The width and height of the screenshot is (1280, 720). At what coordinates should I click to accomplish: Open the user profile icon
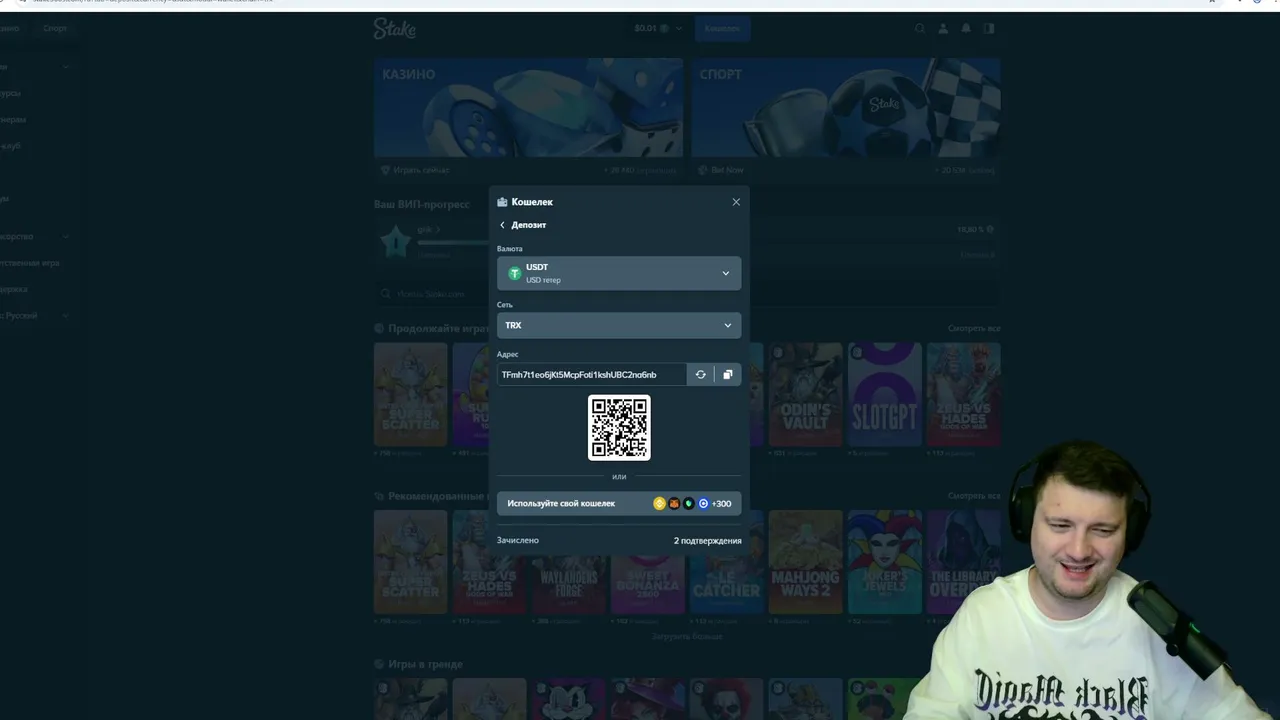(943, 29)
